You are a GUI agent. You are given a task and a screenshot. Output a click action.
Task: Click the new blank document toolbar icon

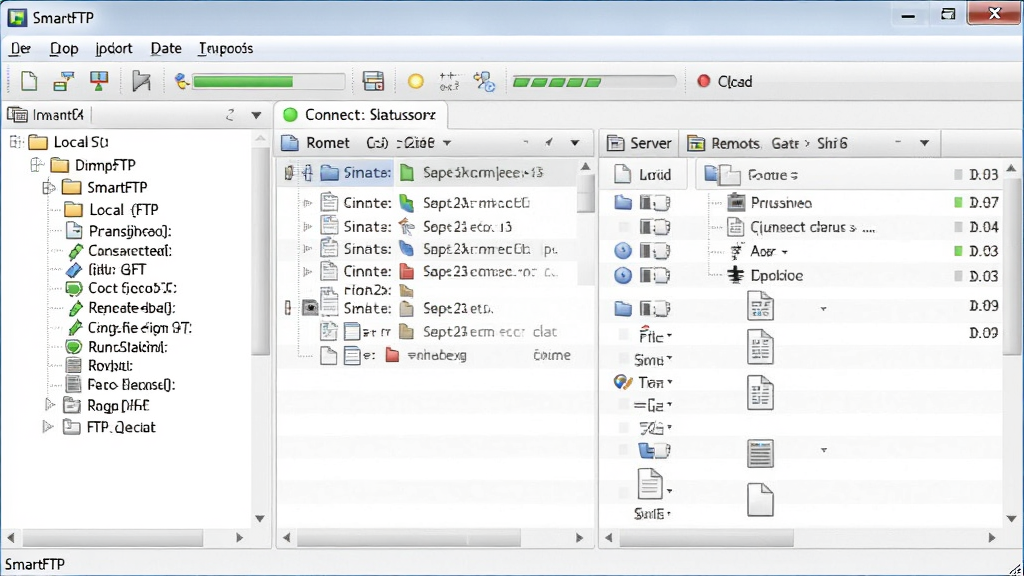click(29, 81)
